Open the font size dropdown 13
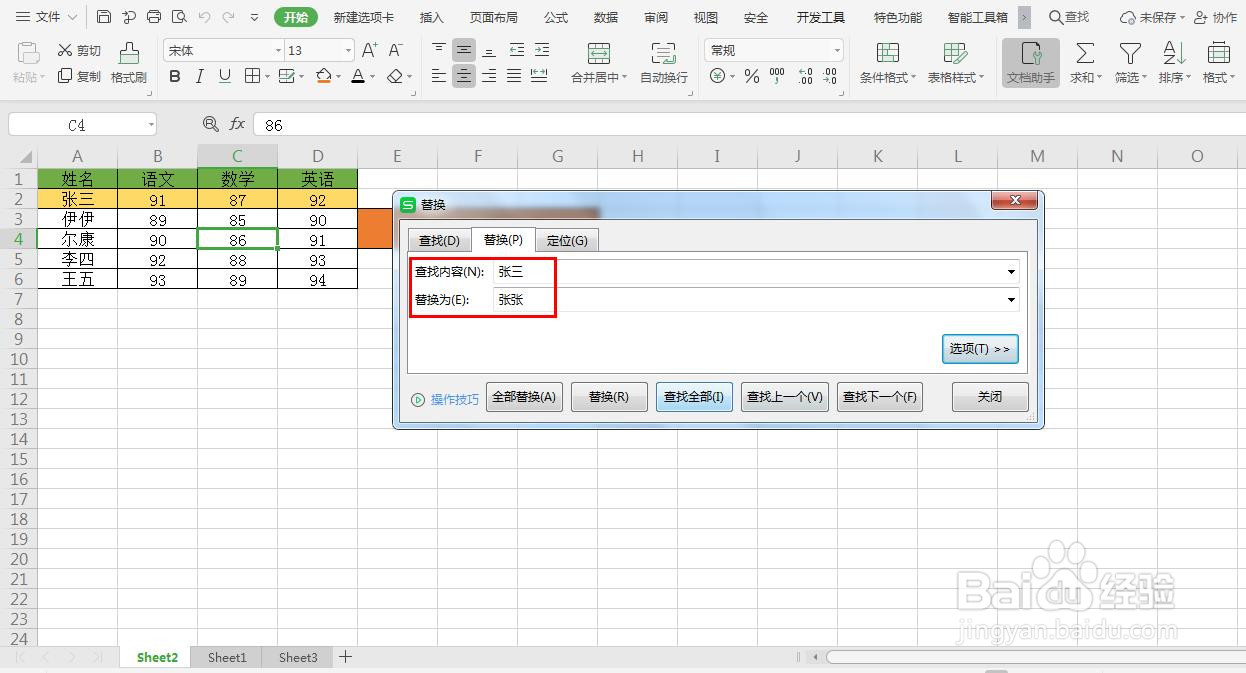1246x673 pixels. click(348, 50)
